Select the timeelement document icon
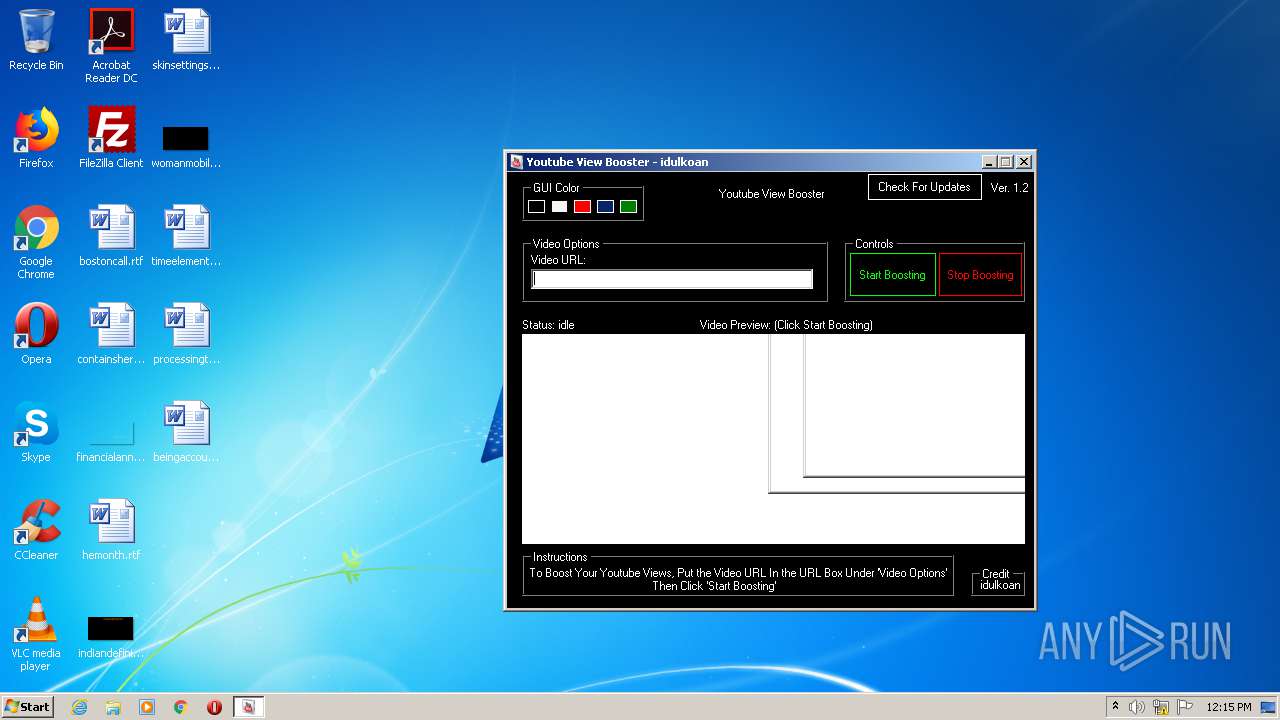Screen dimensions: 1280x720 coord(186,236)
